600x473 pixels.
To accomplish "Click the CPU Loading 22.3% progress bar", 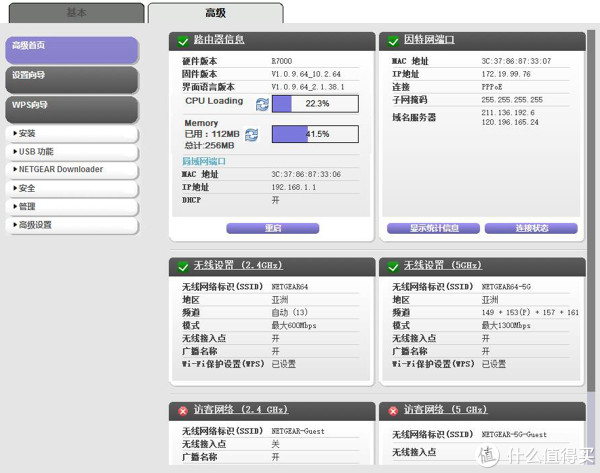I will pos(315,104).
